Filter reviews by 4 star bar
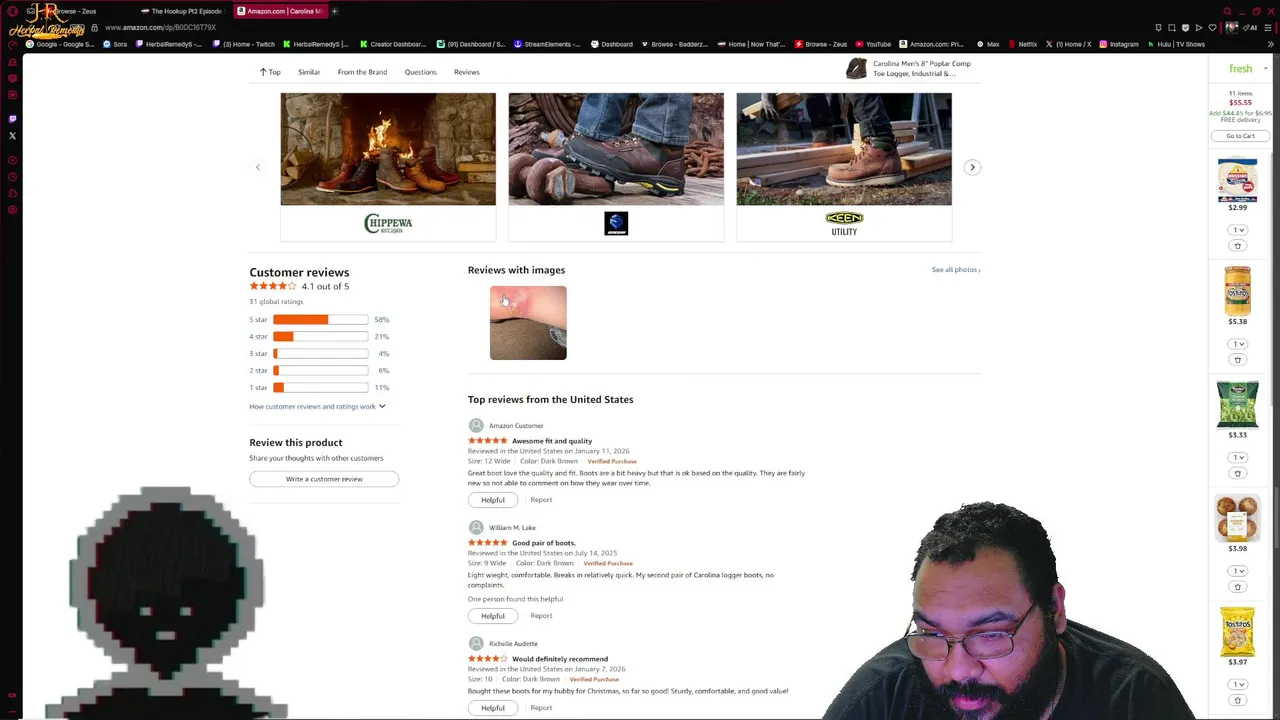 pos(320,336)
